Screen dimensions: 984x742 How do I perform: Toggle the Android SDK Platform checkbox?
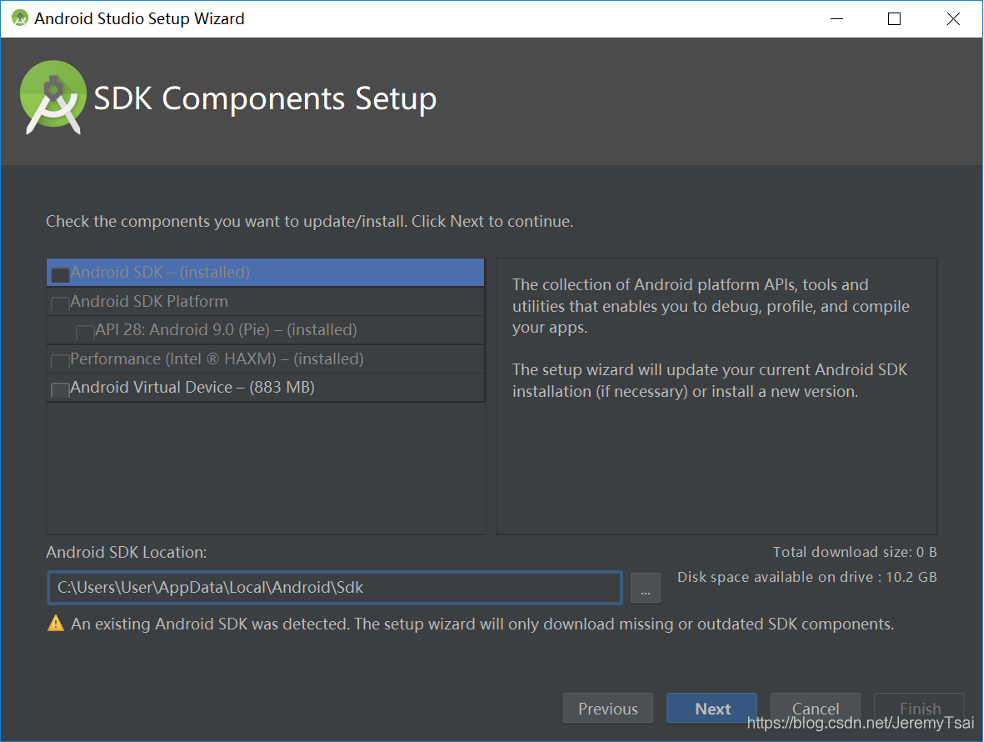[x=60, y=304]
